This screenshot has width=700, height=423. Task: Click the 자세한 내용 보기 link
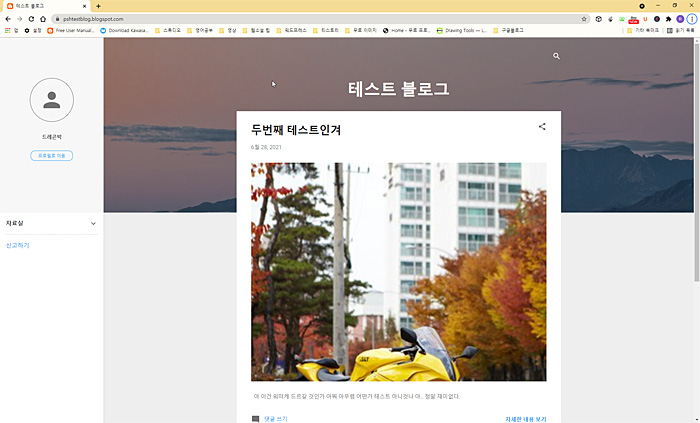(525, 419)
